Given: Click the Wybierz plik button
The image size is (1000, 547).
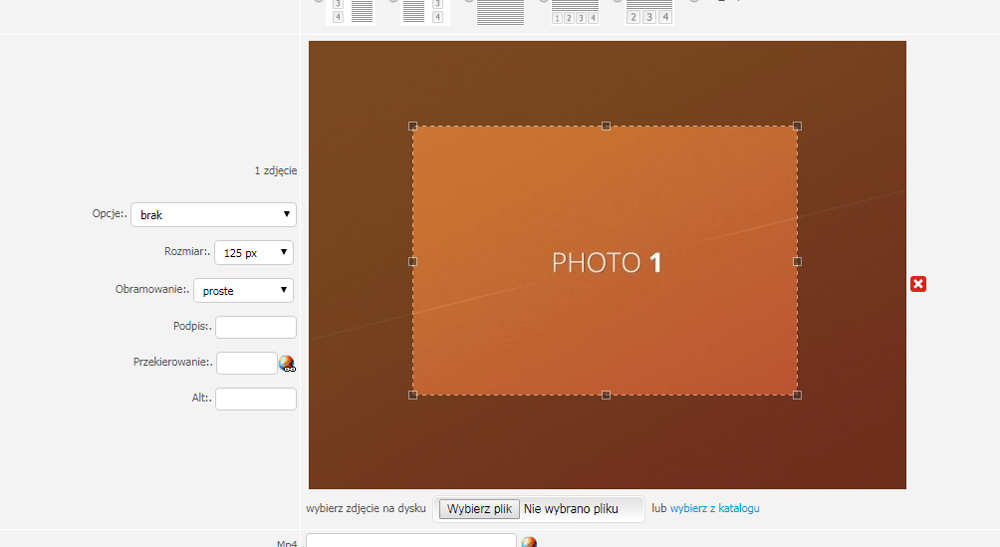Looking at the screenshot, I should (x=479, y=509).
